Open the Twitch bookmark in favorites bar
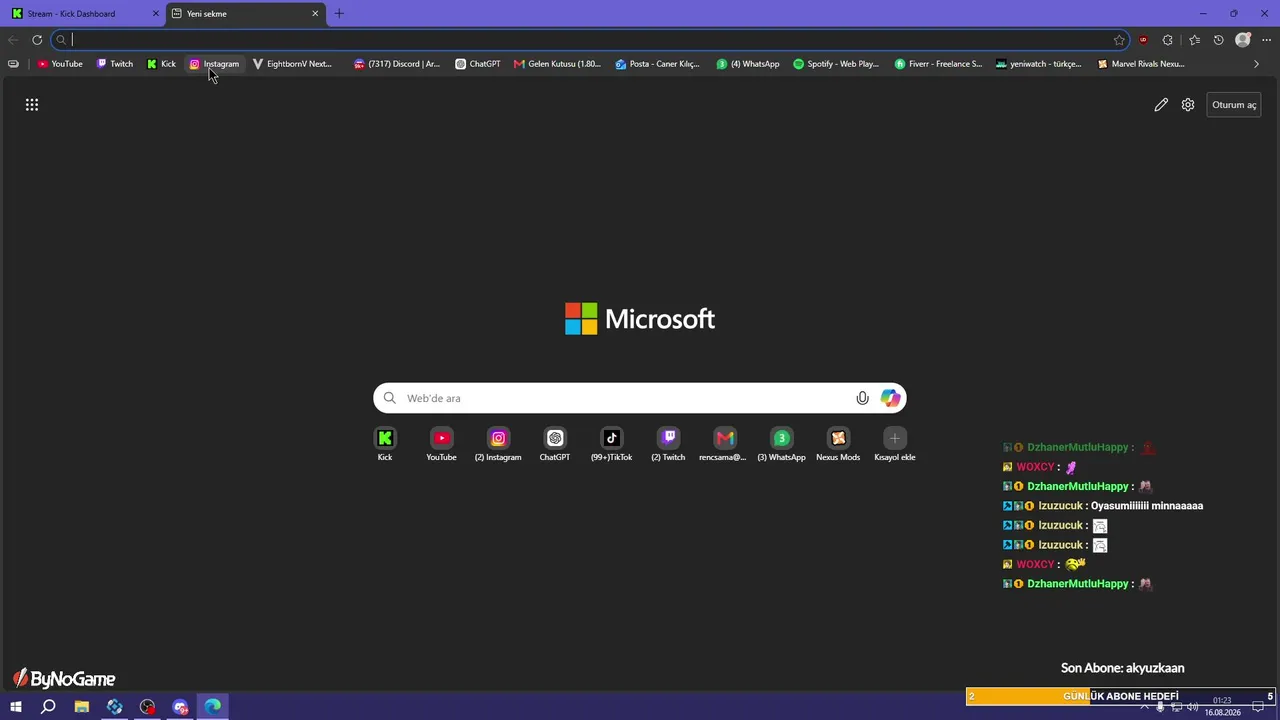This screenshot has width=1280, height=720. (x=115, y=64)
